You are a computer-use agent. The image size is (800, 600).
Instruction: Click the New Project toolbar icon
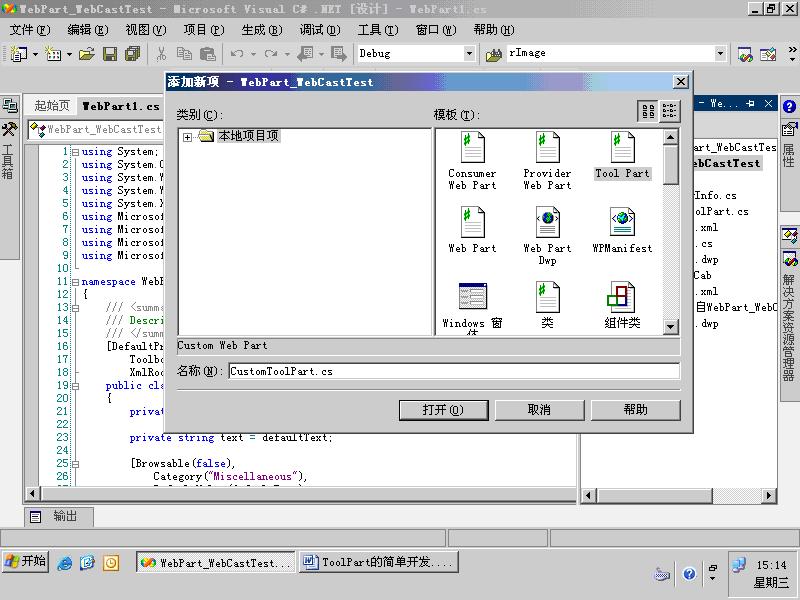(x=18, y=53)
